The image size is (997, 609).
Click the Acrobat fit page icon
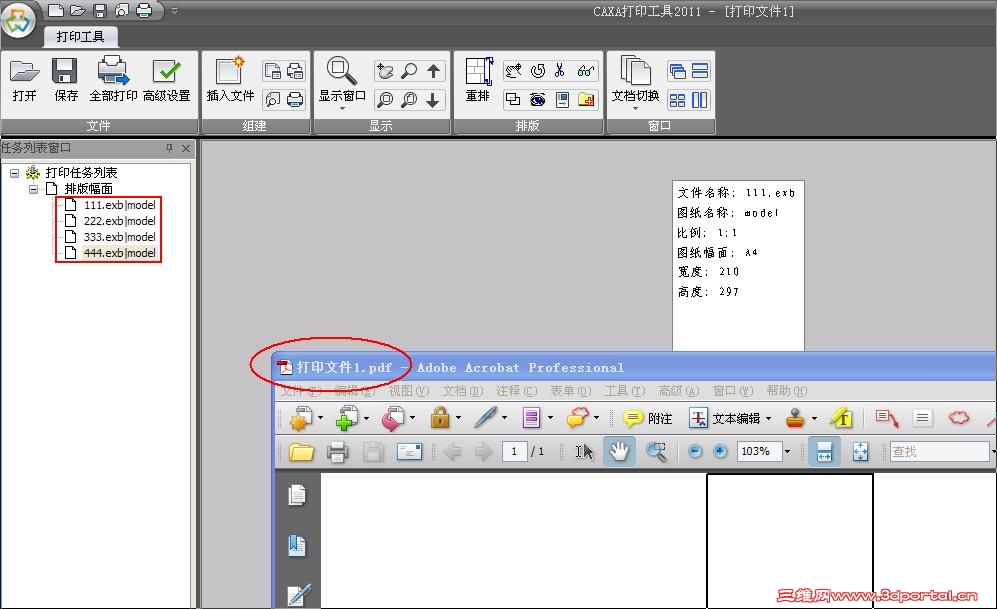tap(860, 452)
